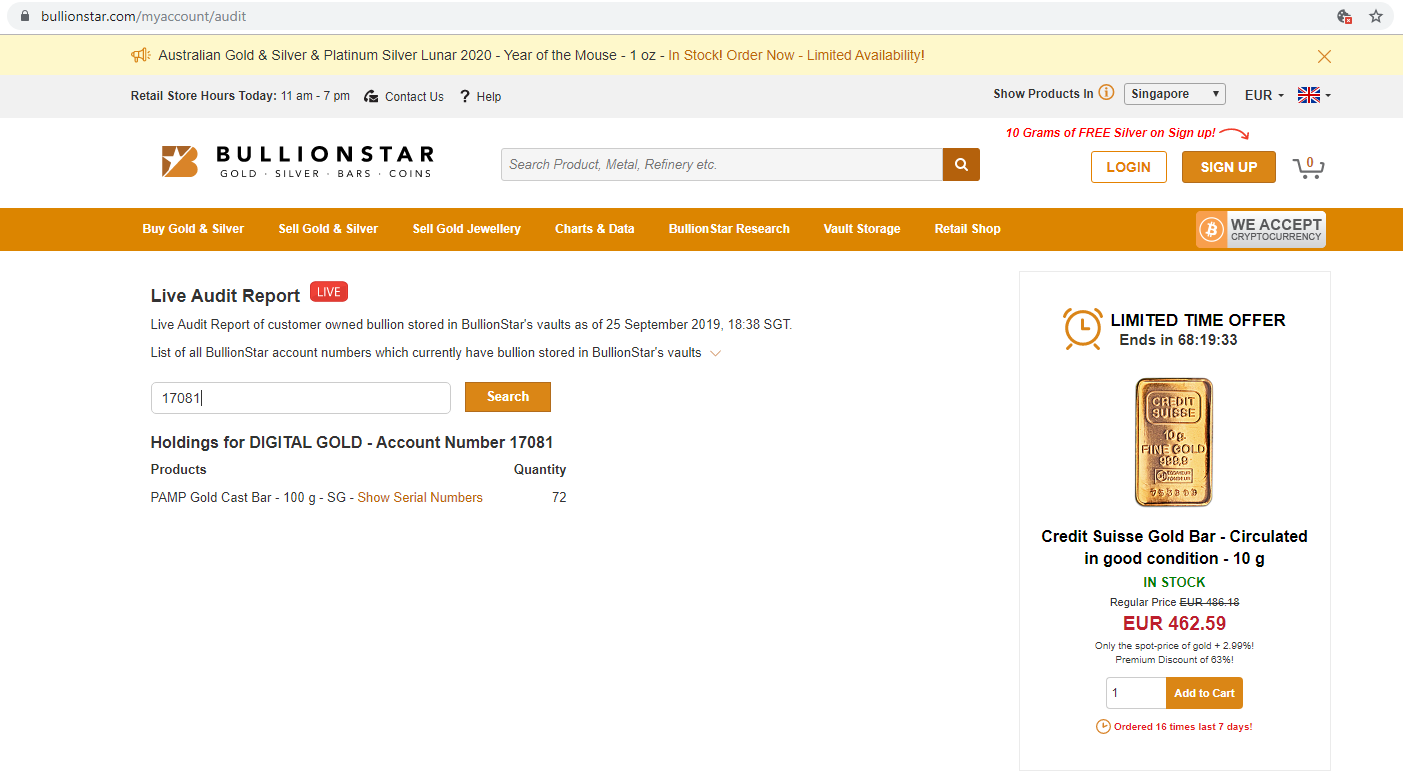Click the Help link text

pos(489,97)
